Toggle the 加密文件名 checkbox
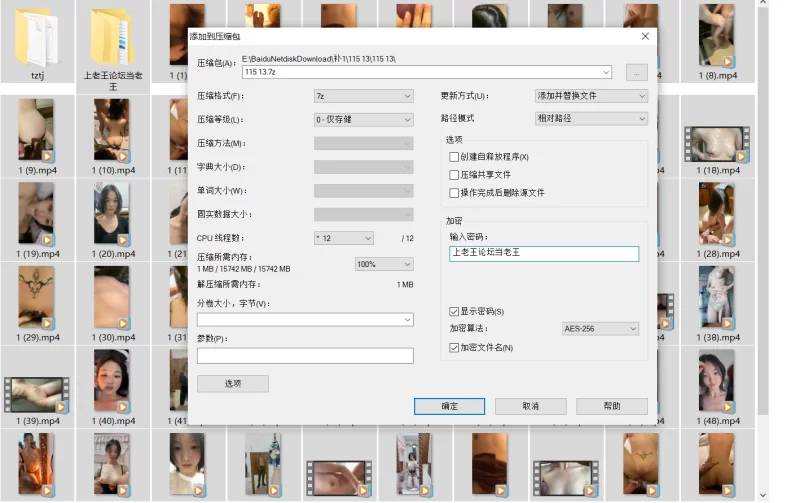 click(455, 347)
